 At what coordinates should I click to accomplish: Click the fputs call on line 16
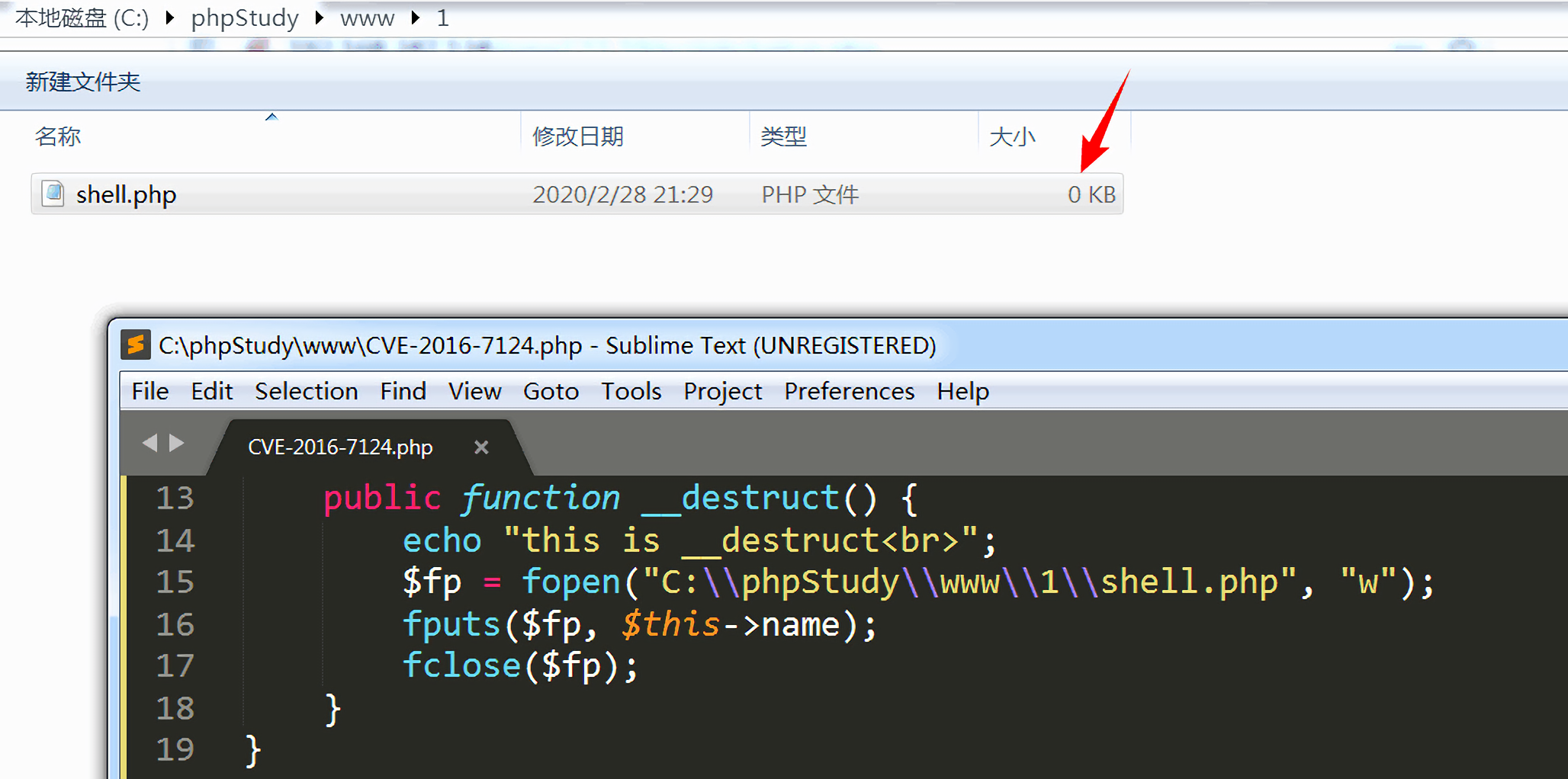451,624
